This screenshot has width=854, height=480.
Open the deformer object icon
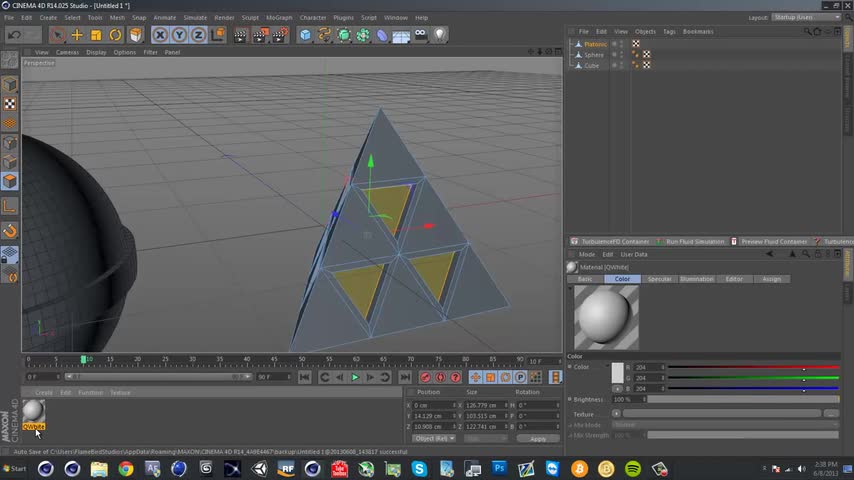[382, 35]
